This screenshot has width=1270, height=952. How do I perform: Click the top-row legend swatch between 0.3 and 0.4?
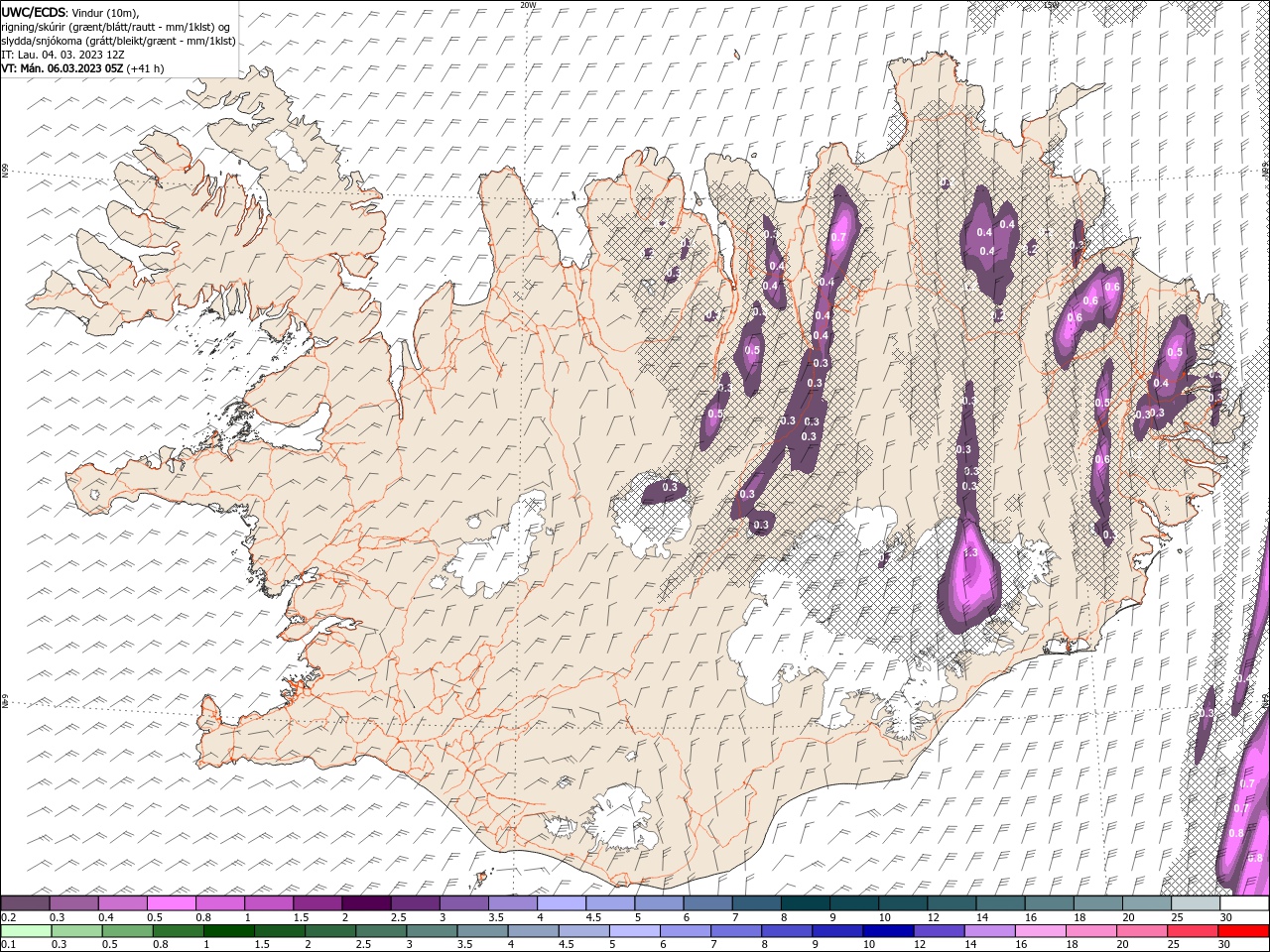pos(73,903)
